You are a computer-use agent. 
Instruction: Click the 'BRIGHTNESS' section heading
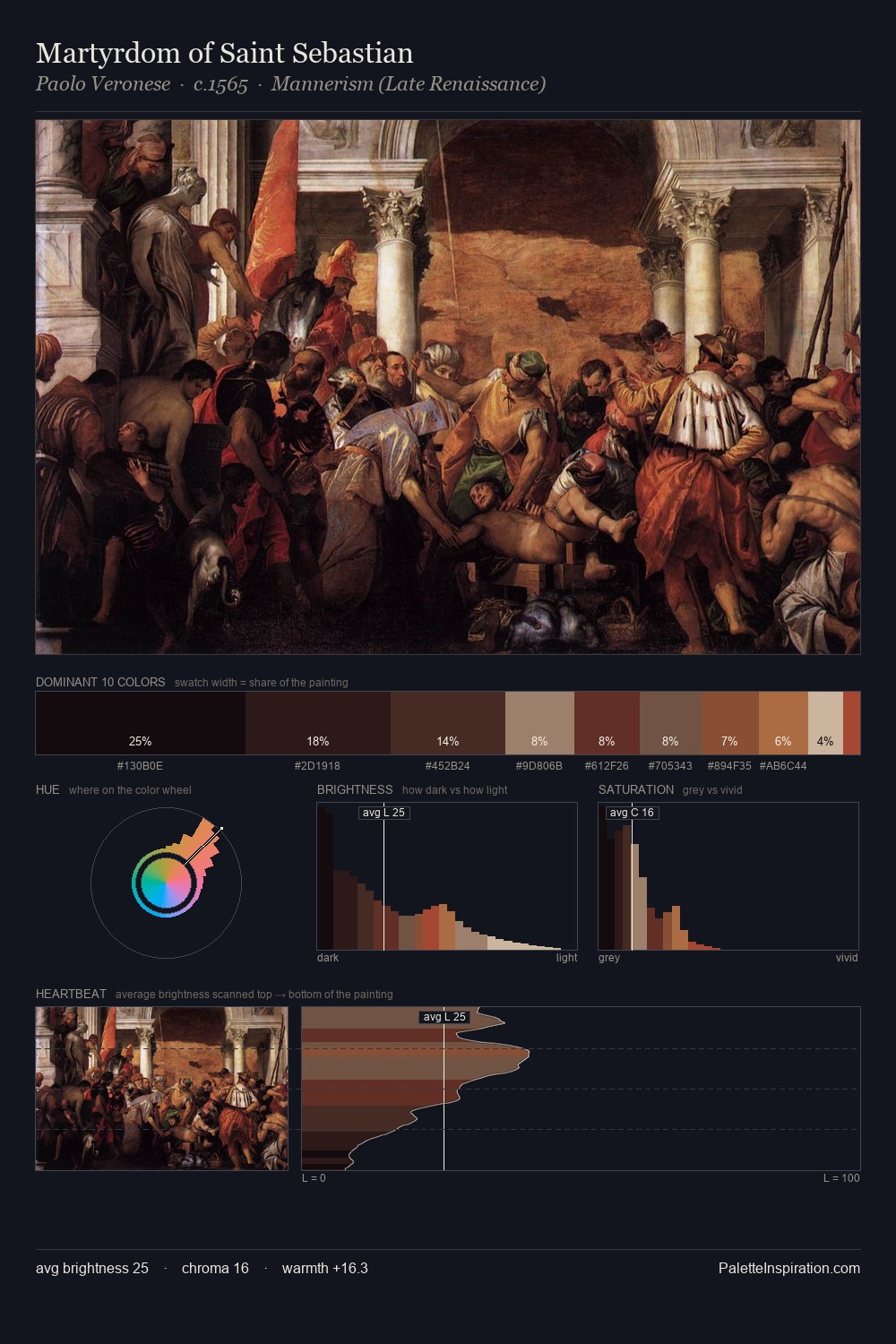tap(355, 789)
